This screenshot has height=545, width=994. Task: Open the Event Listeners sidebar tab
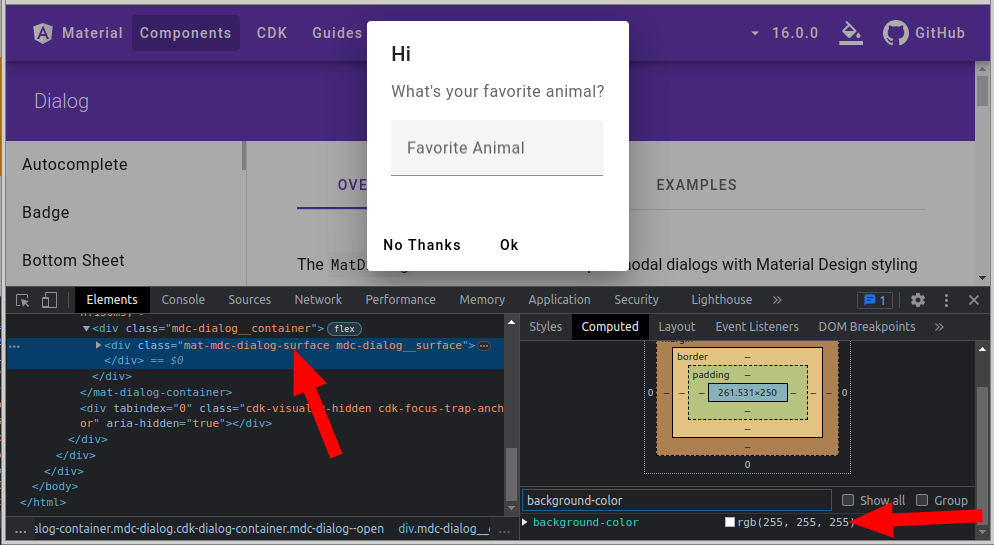pos(757,327)
